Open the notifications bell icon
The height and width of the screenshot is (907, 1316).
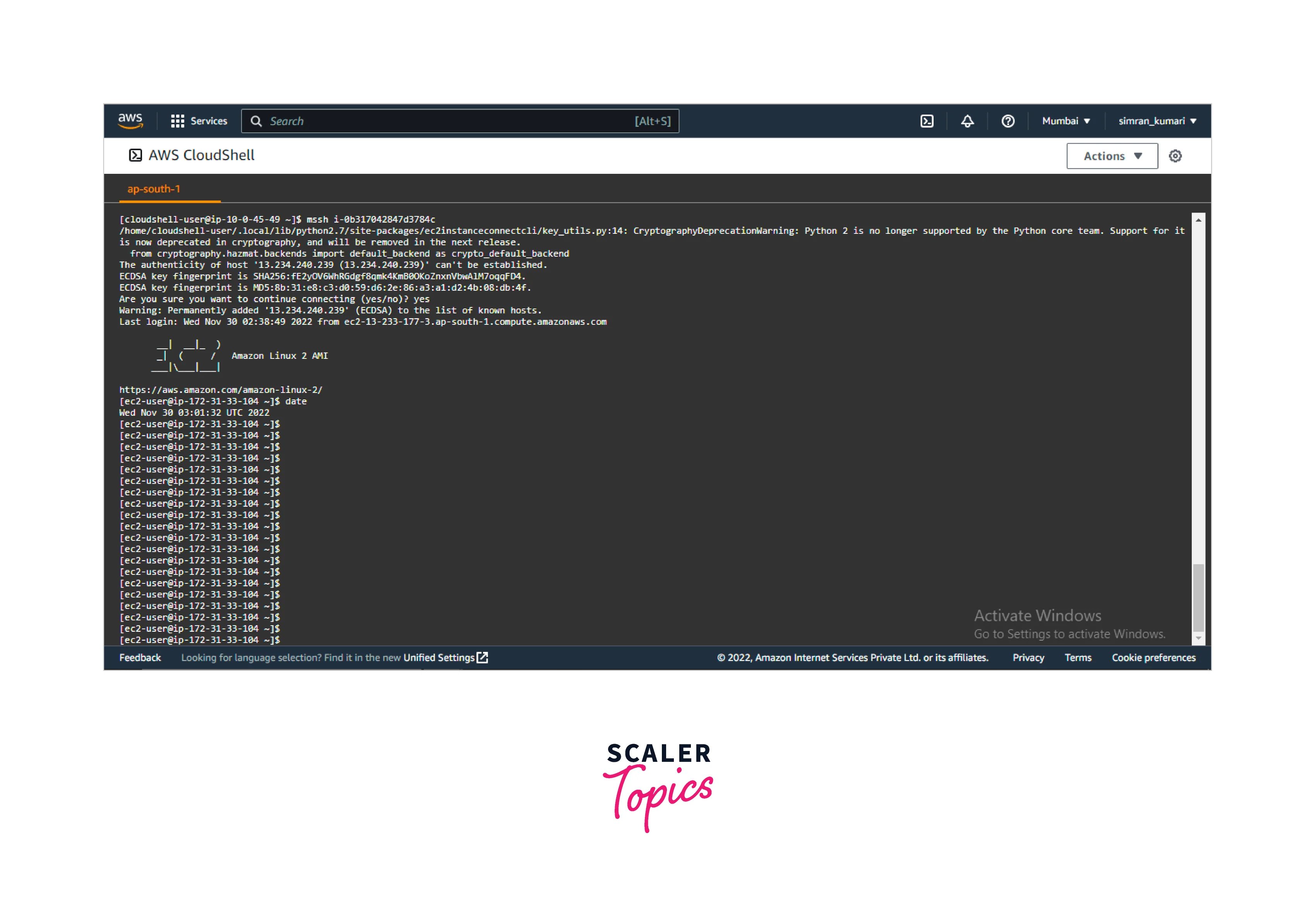(967, 121)
